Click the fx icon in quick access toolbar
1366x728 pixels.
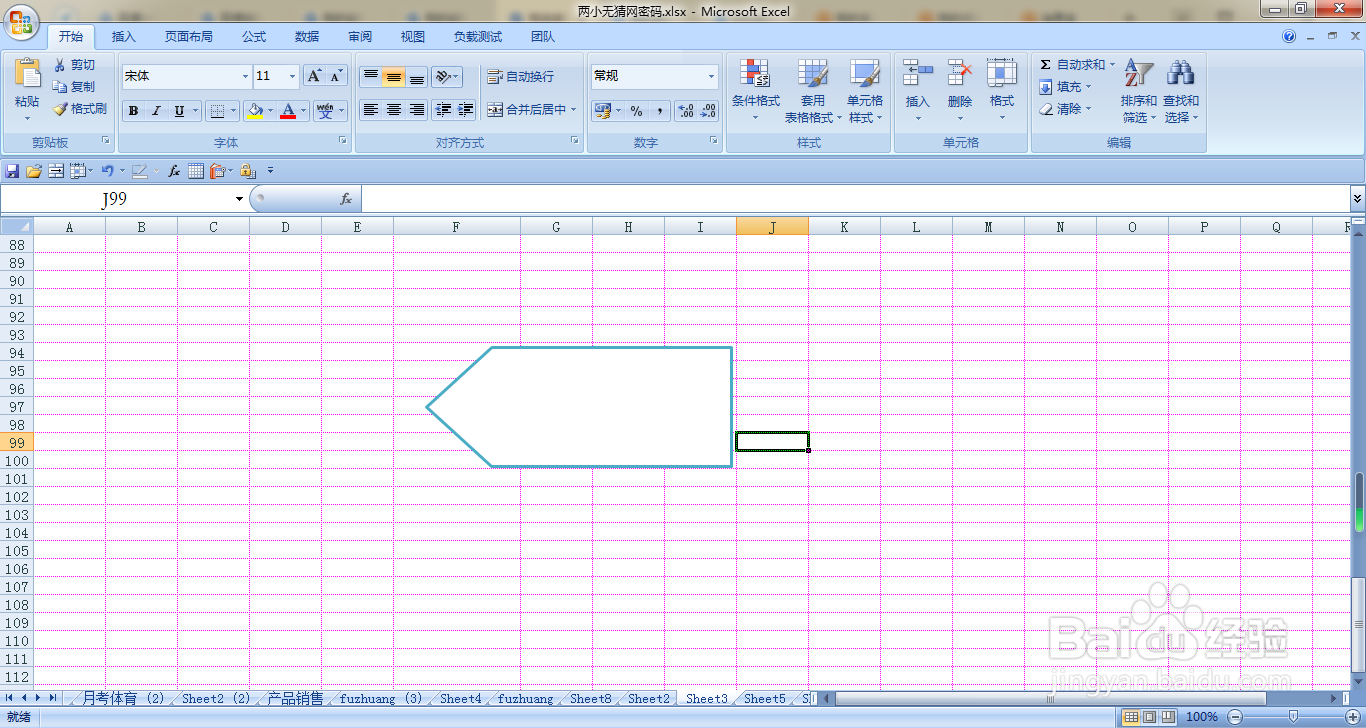tap(174, 171)
